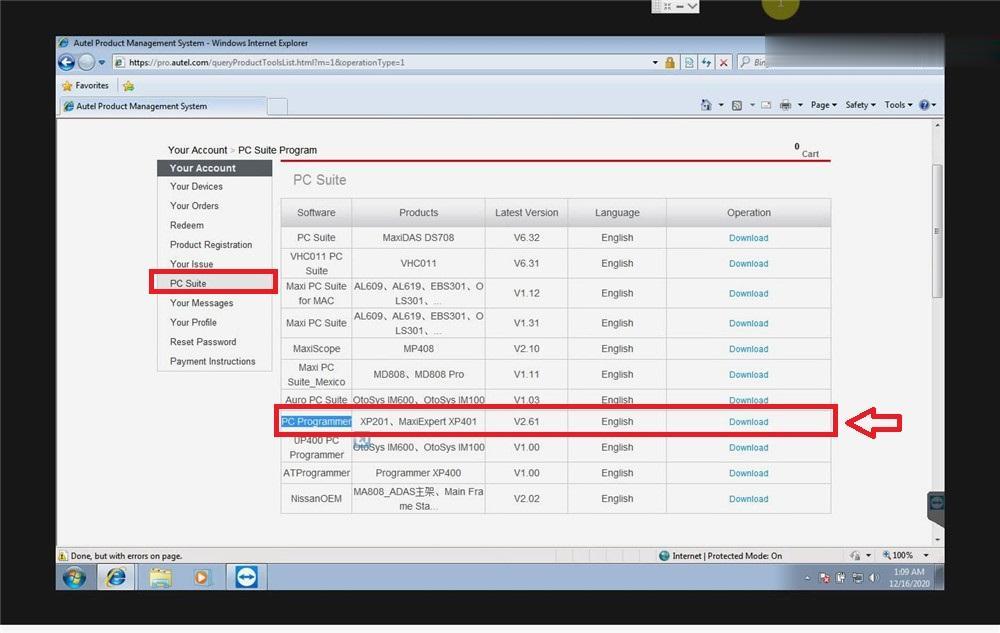Refresh the page with the Refresh icon
The image size is (1000, 633).
pos(706,62)
